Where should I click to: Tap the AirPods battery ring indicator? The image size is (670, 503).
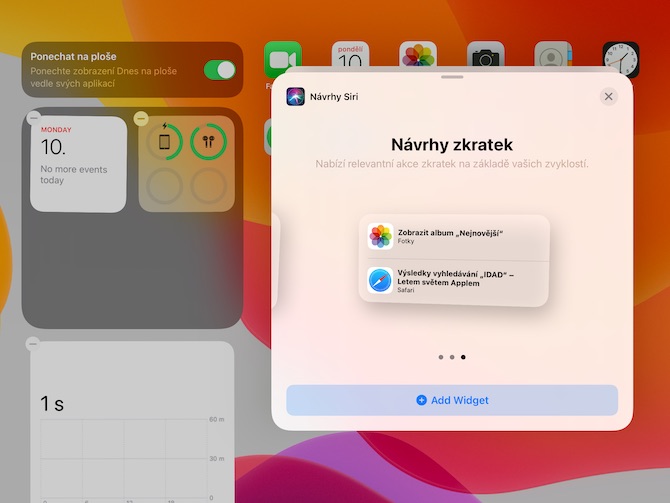tap(209, 142)
